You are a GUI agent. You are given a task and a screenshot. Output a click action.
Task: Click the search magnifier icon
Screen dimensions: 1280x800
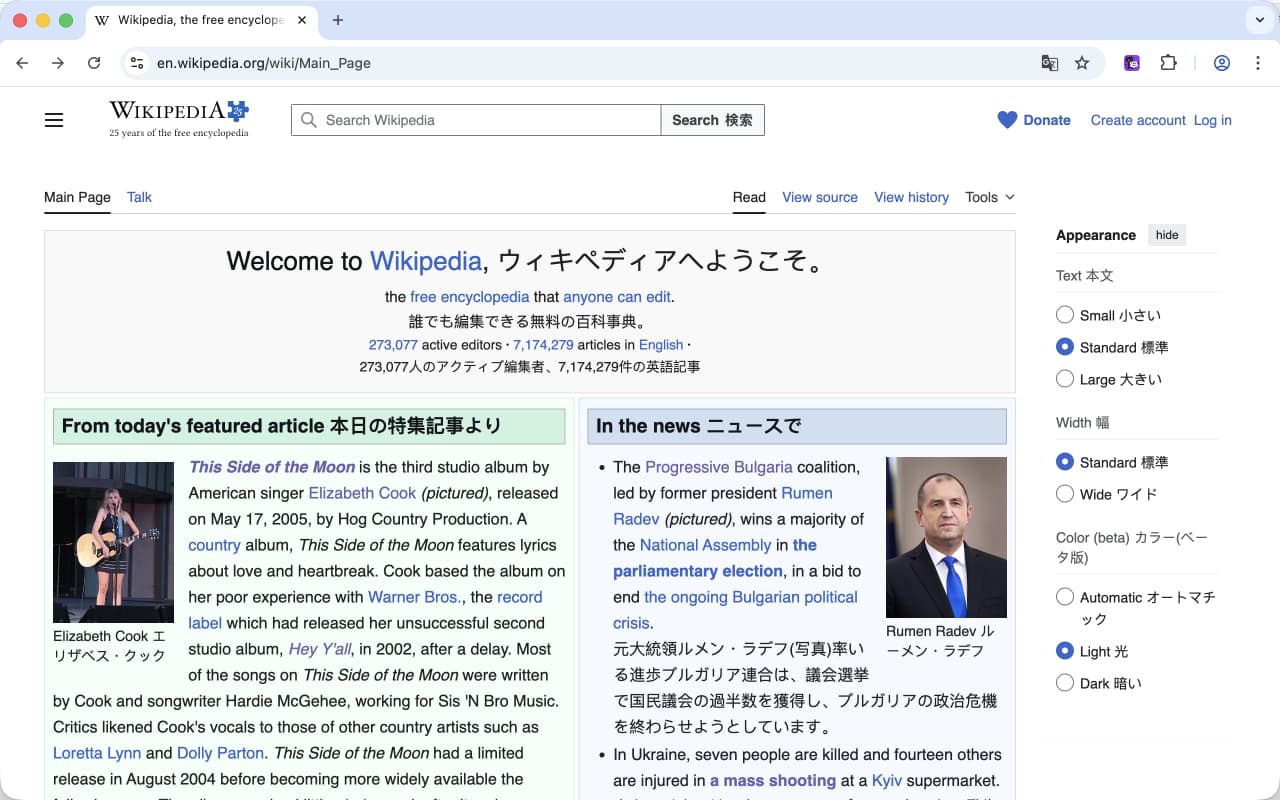tap(309, 120)
